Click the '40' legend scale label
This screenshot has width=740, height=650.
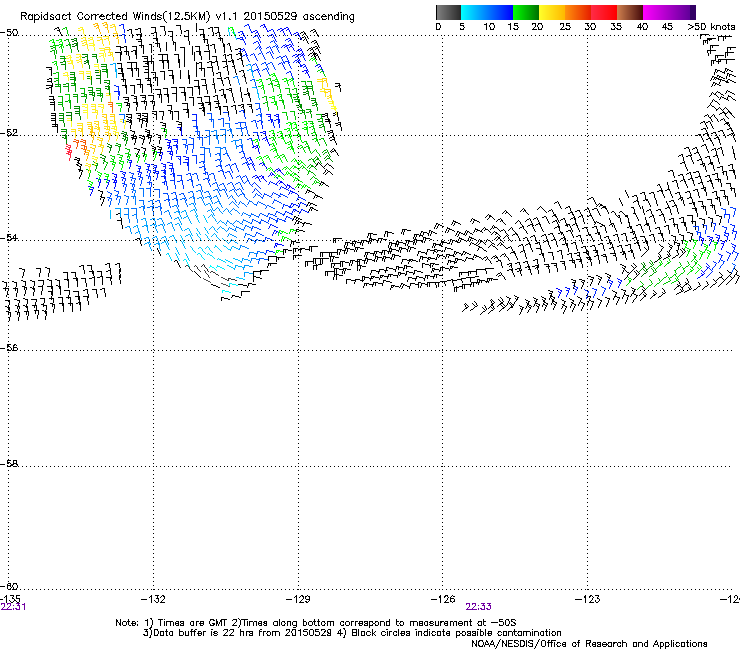[x=642, y=27]
